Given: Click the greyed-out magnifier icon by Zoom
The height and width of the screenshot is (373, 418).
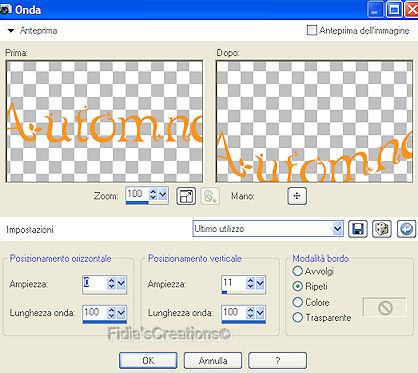Looking at the screenshot, I should pyautogui.click(x=210, y=196).
